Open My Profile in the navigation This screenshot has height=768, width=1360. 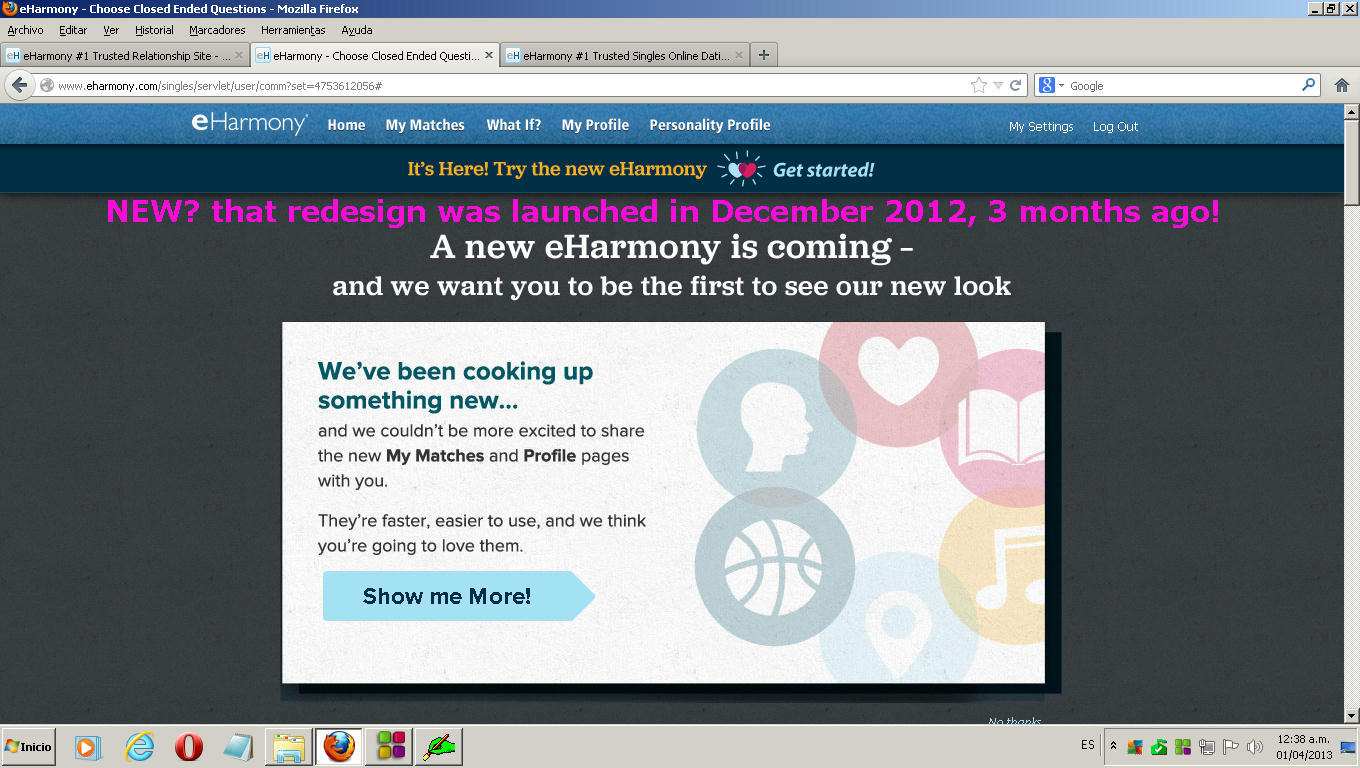(x=595, y=125)
